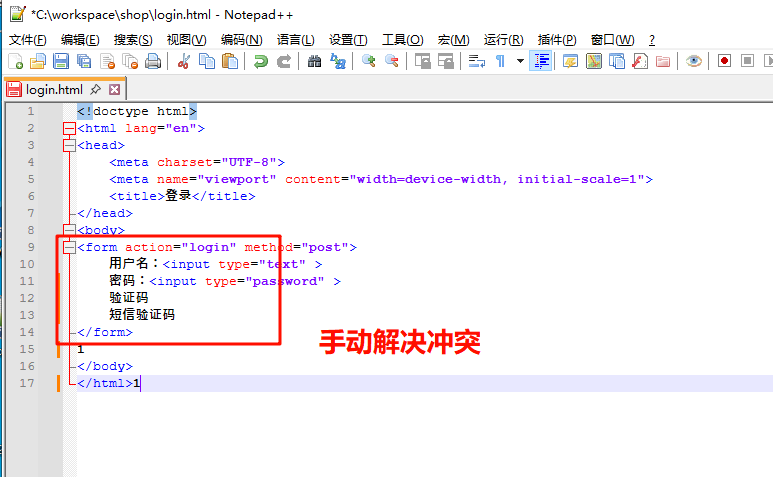Open the 搜索(S) menu
This screenshot has width=773, height=477.
(x=133, y=40)
